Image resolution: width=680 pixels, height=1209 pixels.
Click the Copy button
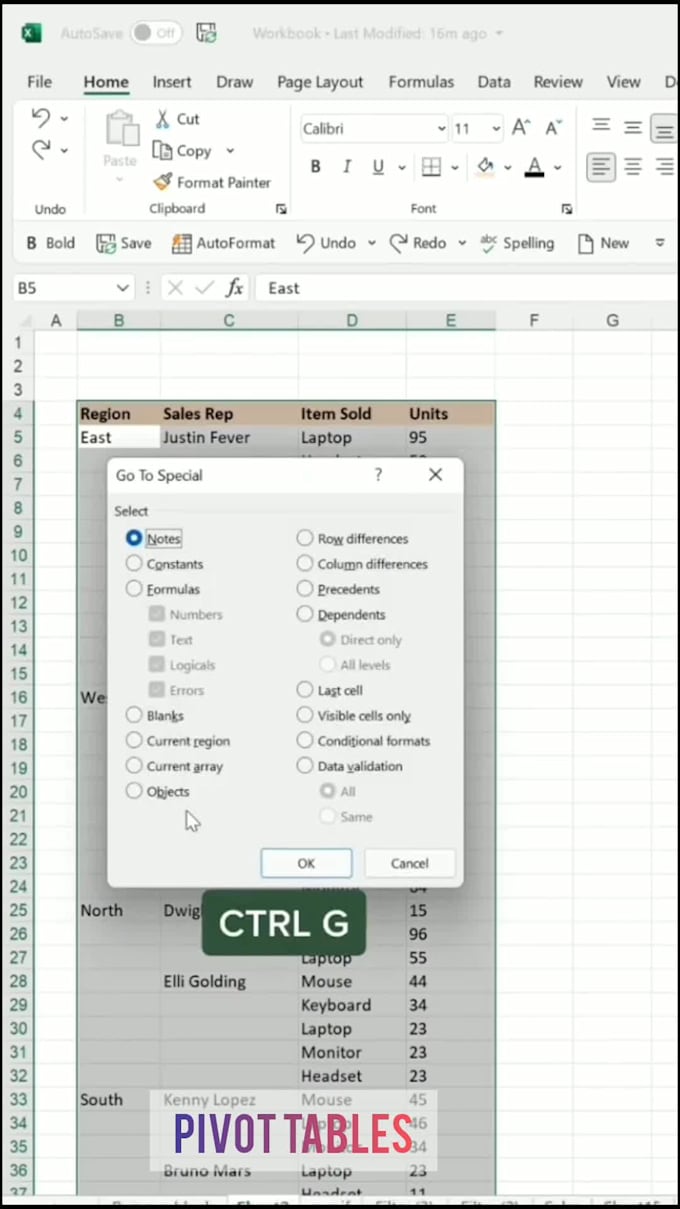pyautogui.click(x=182, y=151)
